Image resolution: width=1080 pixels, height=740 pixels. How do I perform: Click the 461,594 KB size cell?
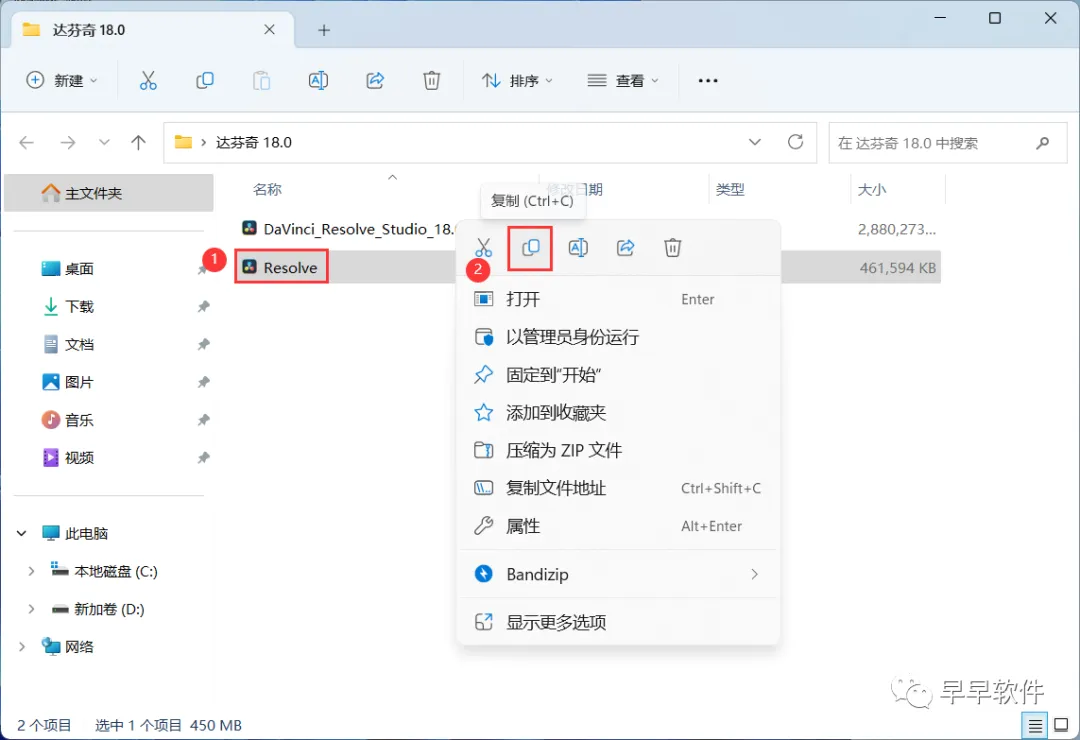pyautogui.click(x=897, y=268)
